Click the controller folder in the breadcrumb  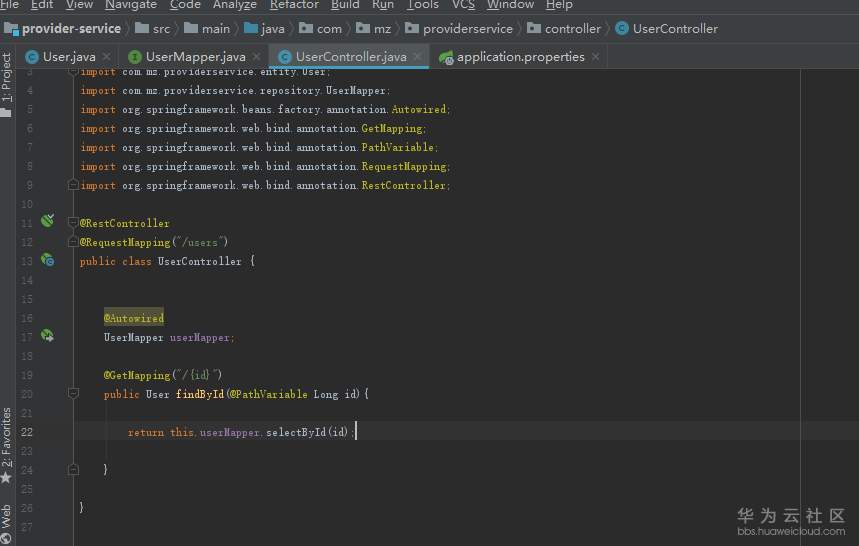click(x=572, y=29)
